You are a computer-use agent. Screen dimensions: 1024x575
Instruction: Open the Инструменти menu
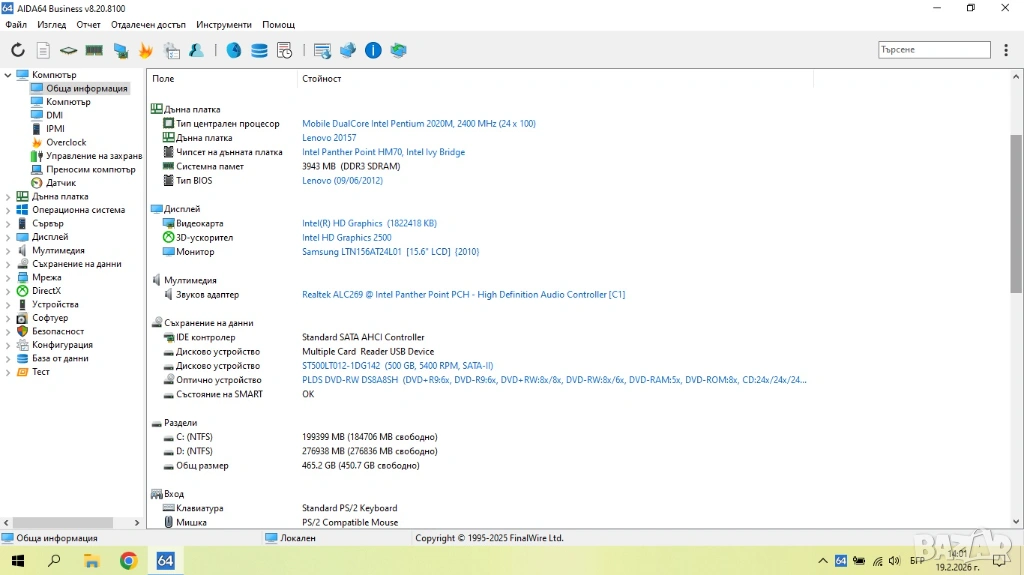click(224, 24)
